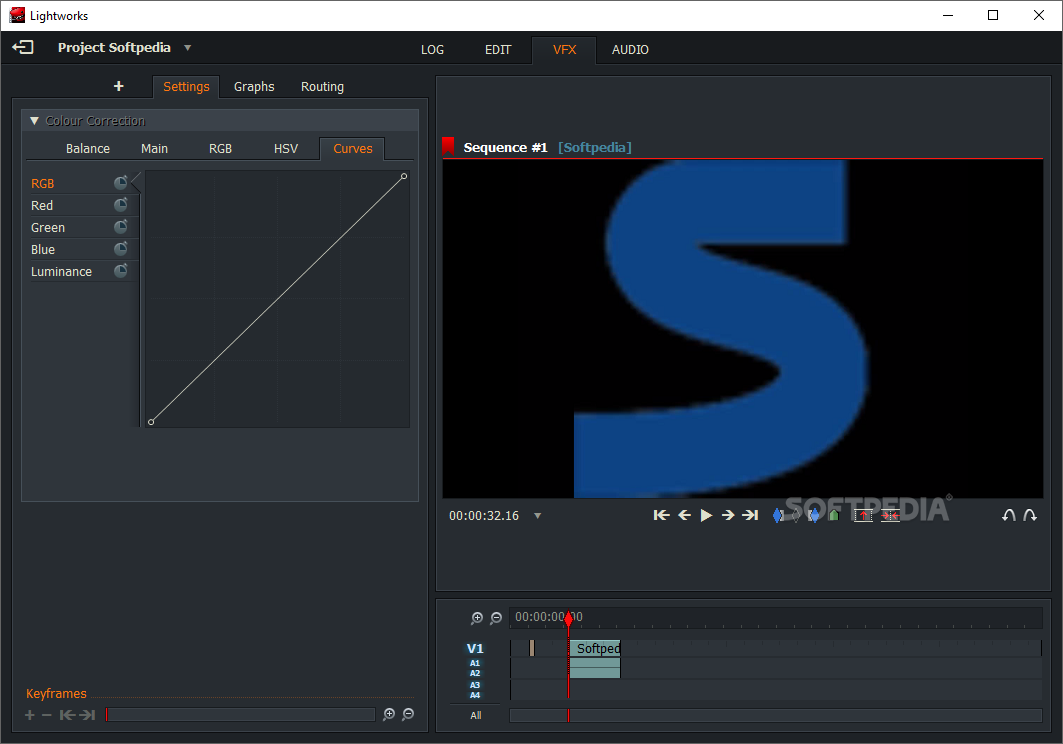Select the Green curve channel
Viewport: 1063px width, 744px height.
click(47, 228)
